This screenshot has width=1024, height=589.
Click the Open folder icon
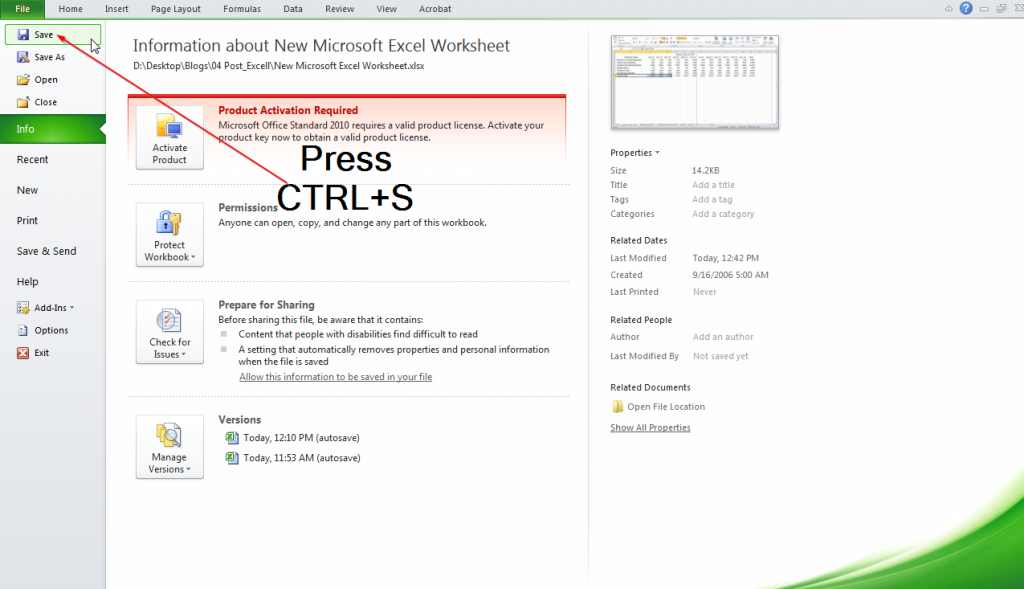pyautogui.click(x=24, y=80)
